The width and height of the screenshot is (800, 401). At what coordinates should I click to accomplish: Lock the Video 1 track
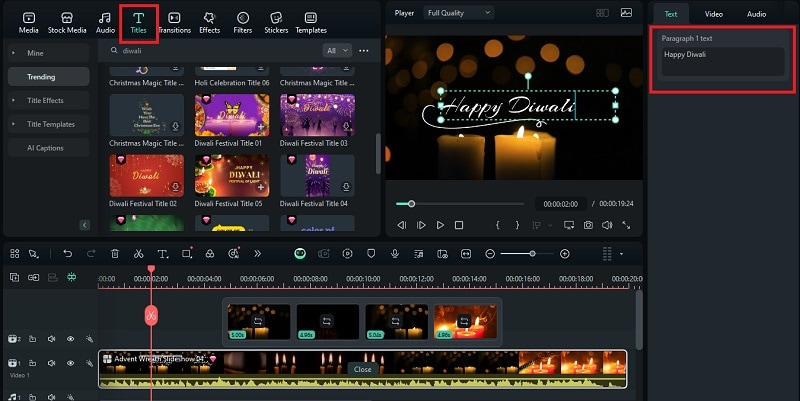(32, 363)
